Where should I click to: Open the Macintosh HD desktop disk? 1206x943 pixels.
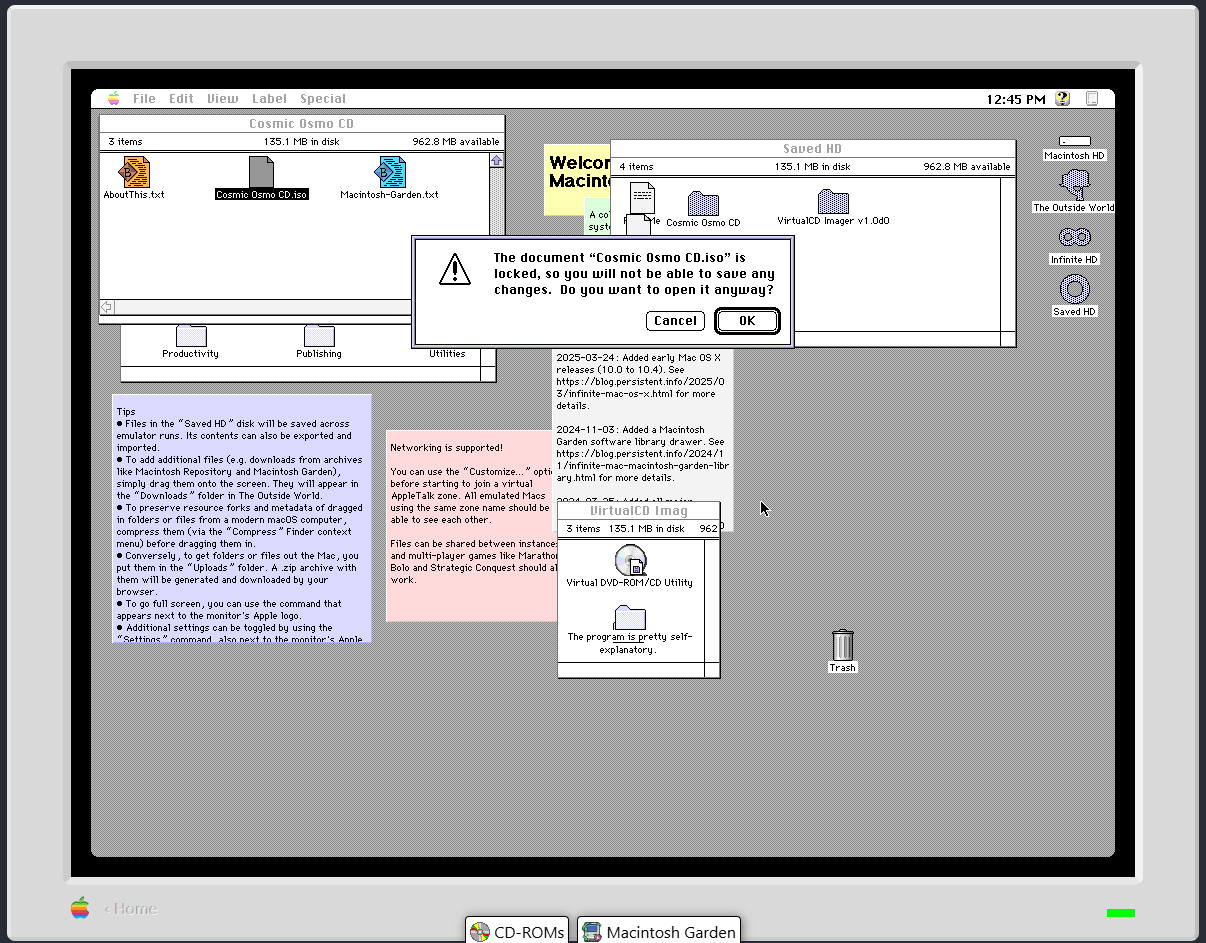click(x=1074, y=141)
